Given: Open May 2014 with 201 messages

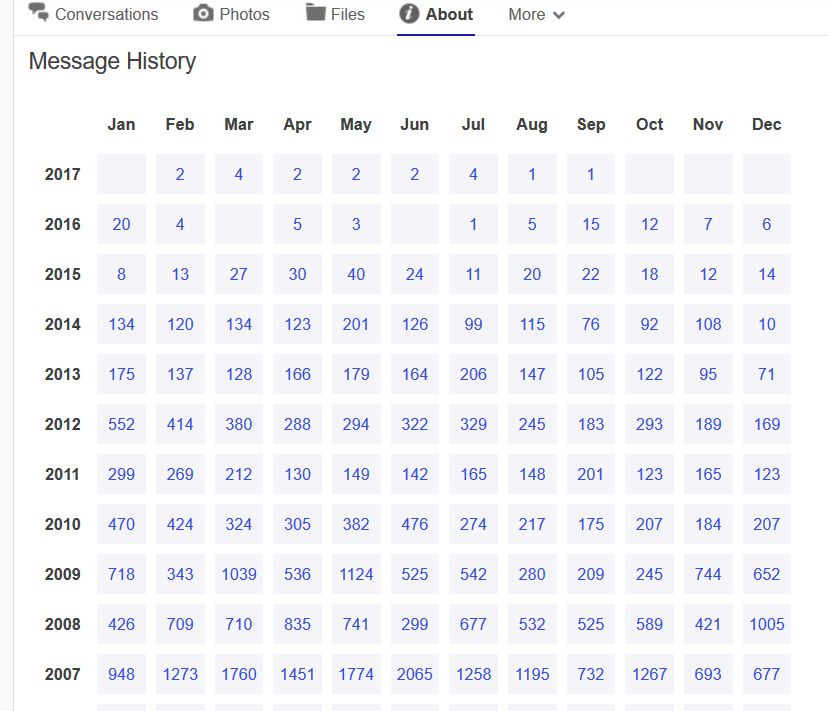Looking at the screenshot, I should [356, 324].
